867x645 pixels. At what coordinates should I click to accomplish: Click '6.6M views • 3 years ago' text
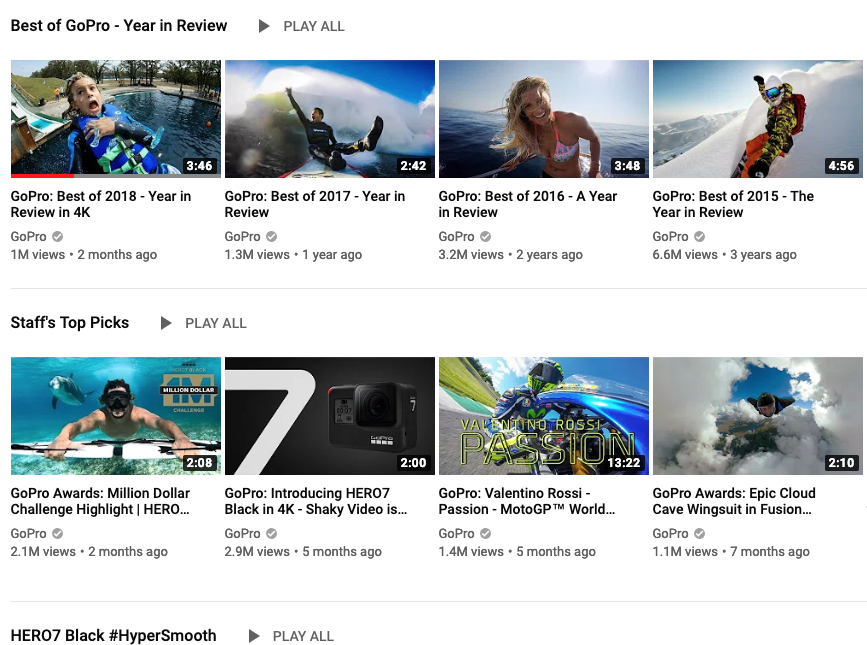(725, 255)
